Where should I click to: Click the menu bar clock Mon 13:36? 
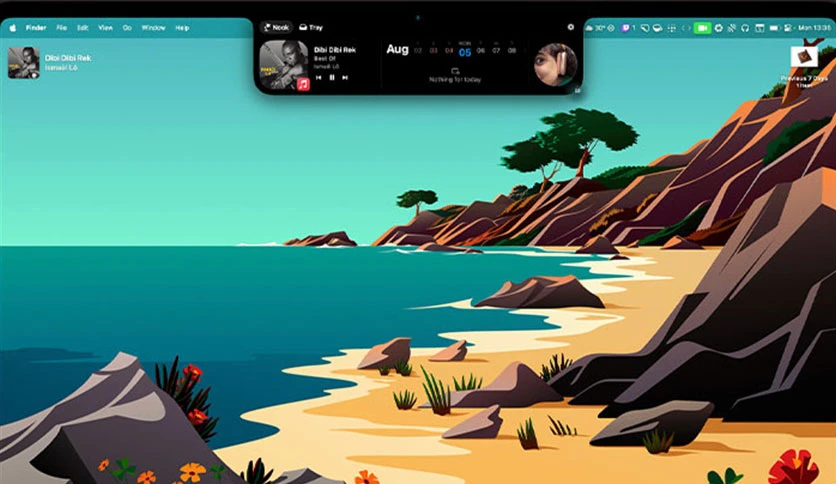coord(814,28)
